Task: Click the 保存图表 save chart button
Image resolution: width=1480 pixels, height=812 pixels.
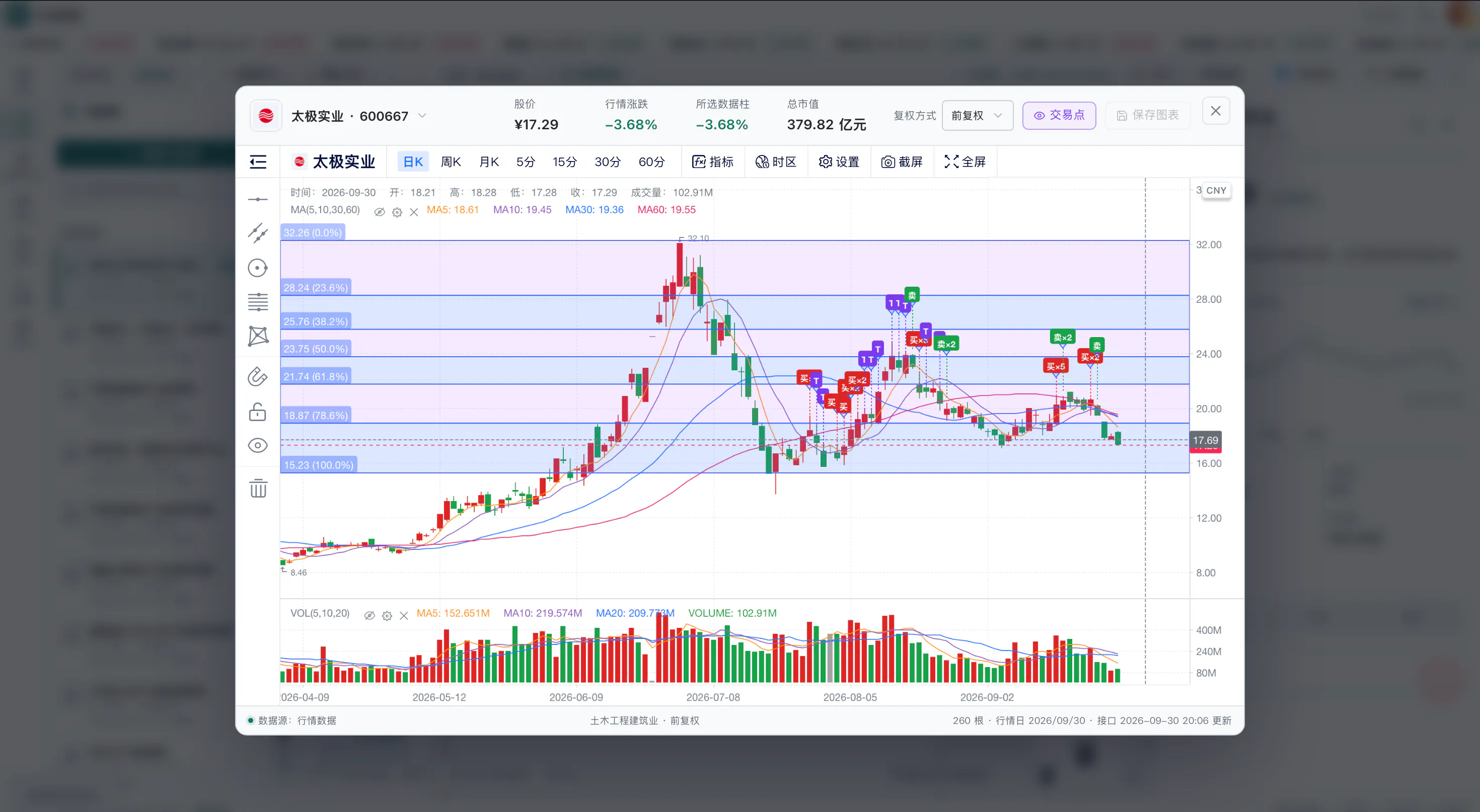Action: pyautogui.click(x=1147, y=115)
